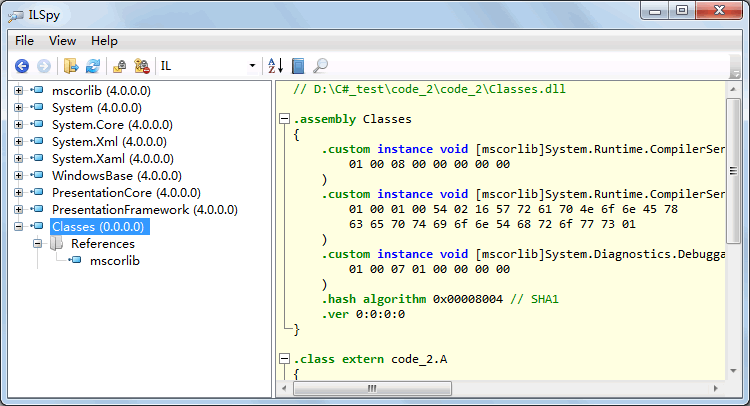Click the System.Core assembly icon

[37, 124]
